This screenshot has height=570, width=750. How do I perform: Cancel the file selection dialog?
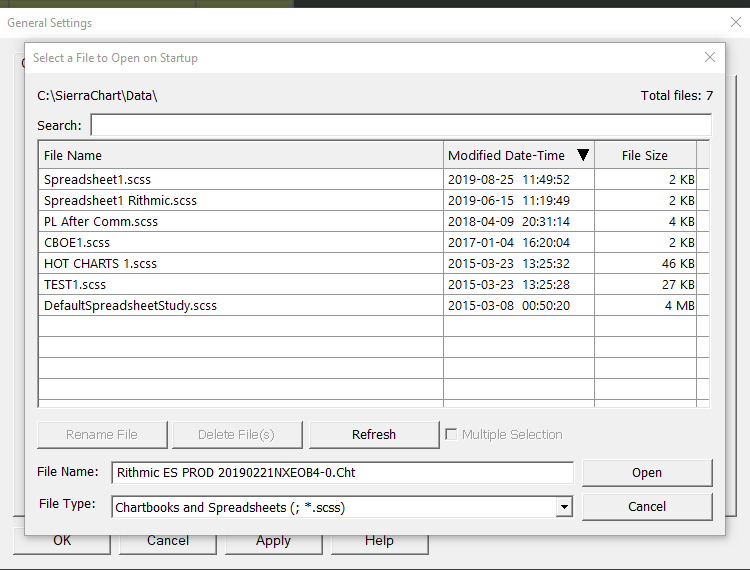(647, 506)
